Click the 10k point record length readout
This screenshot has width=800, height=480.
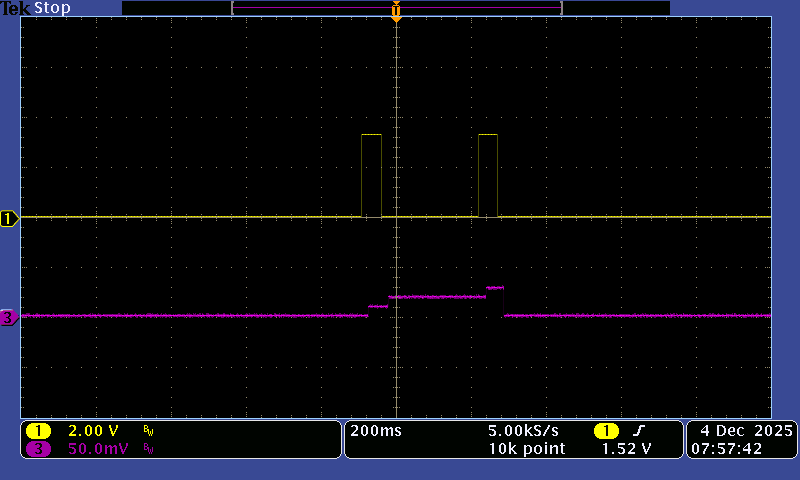(x=526, y=449)
